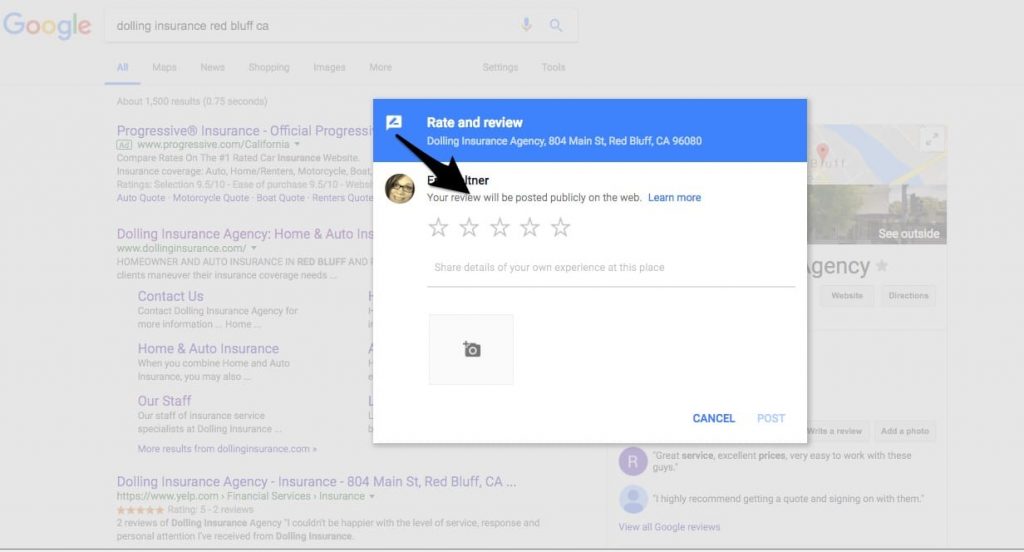Open the dollinginsurance.com URL dropdown arrow

click(254, 248)
